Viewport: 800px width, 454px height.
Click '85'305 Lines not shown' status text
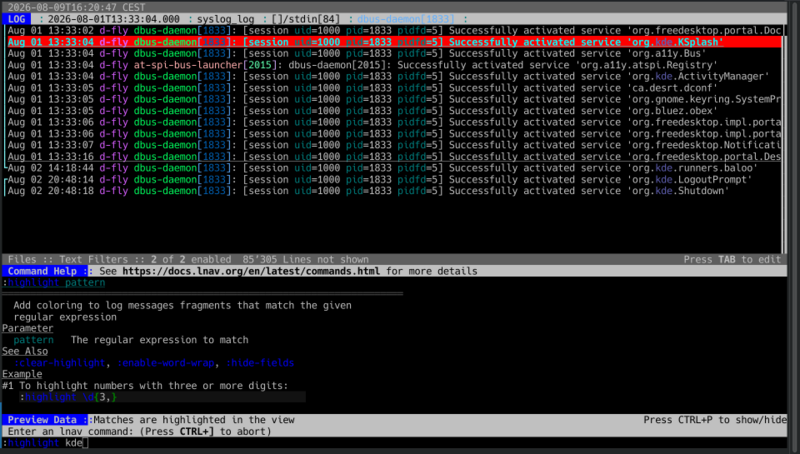[x=305, y=260]
